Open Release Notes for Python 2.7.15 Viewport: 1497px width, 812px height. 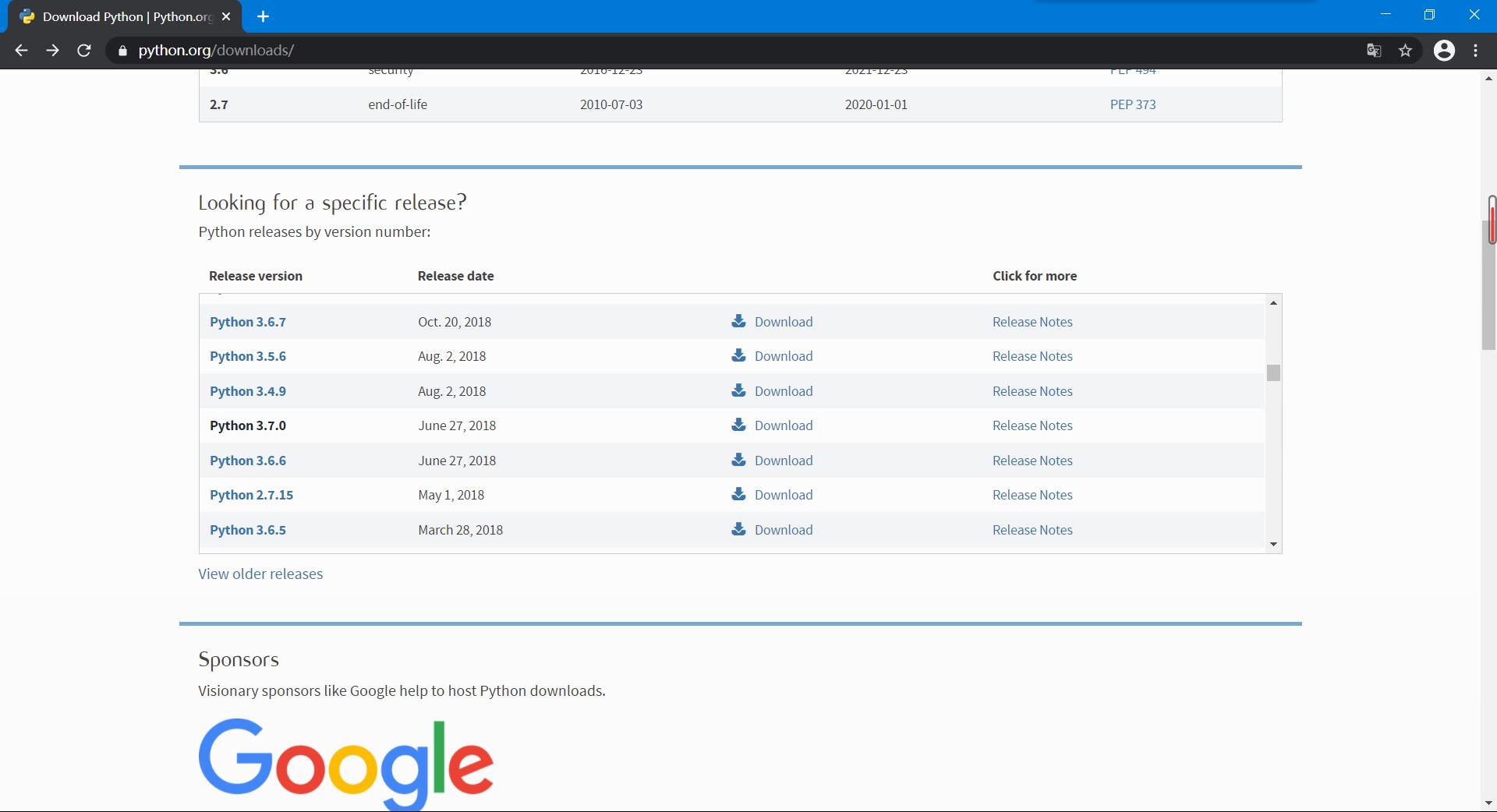tap(1032, 495)
